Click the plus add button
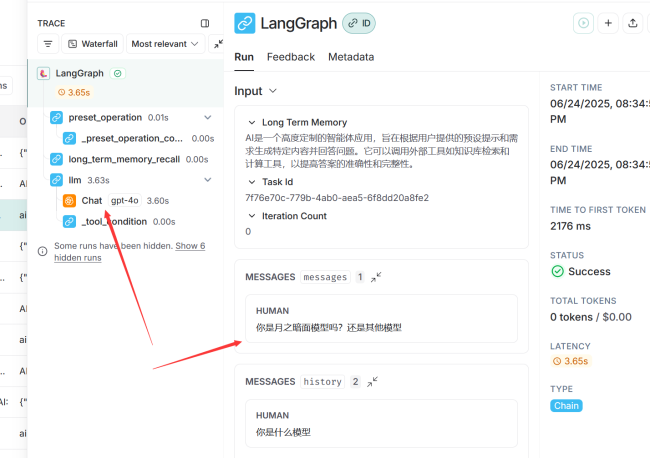 (x=608, y=23)
